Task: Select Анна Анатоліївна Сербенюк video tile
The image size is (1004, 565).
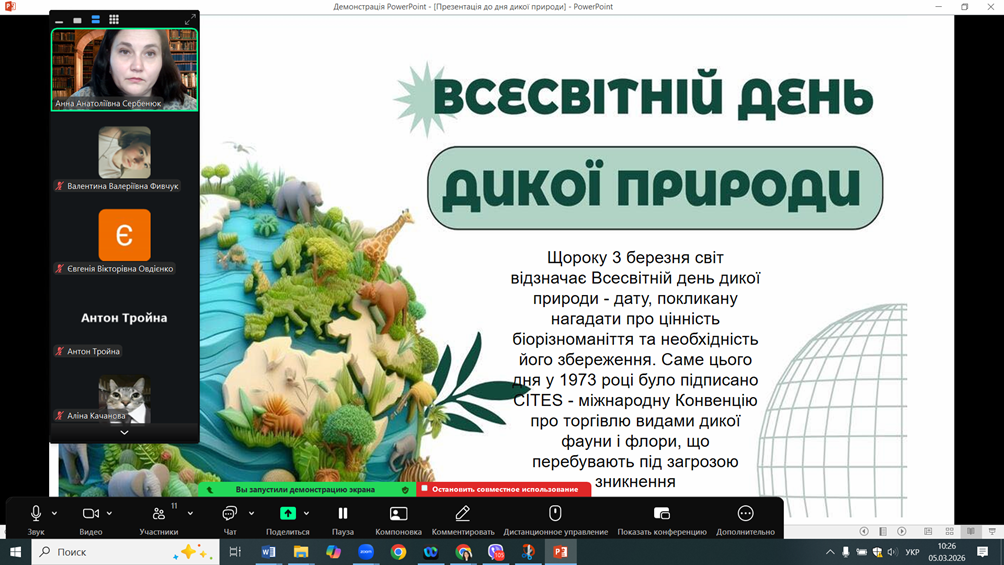Action: point(124,70)
